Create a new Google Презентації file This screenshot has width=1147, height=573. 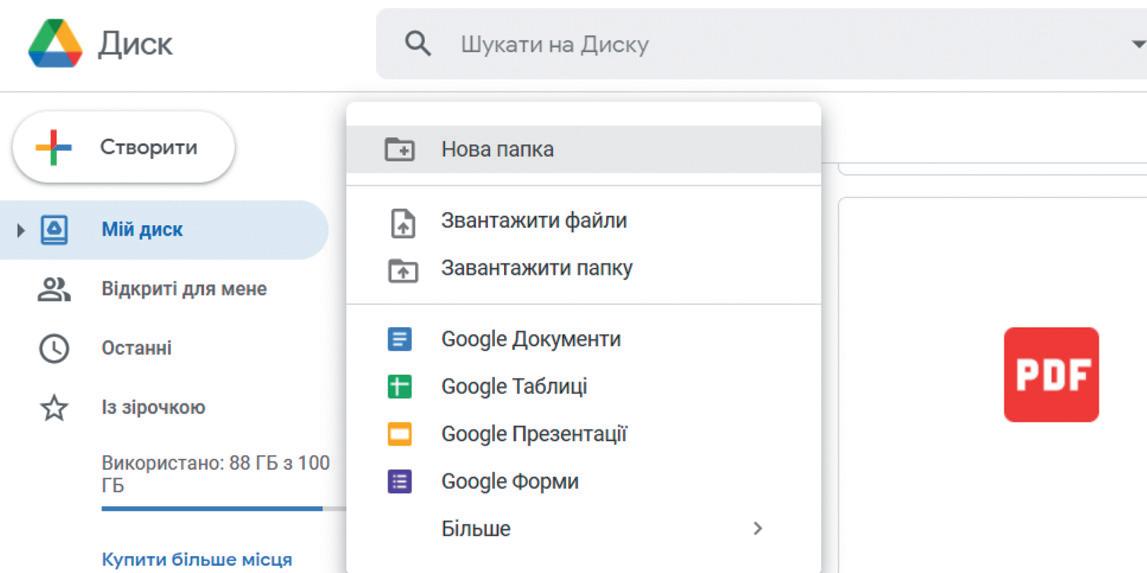584,434
